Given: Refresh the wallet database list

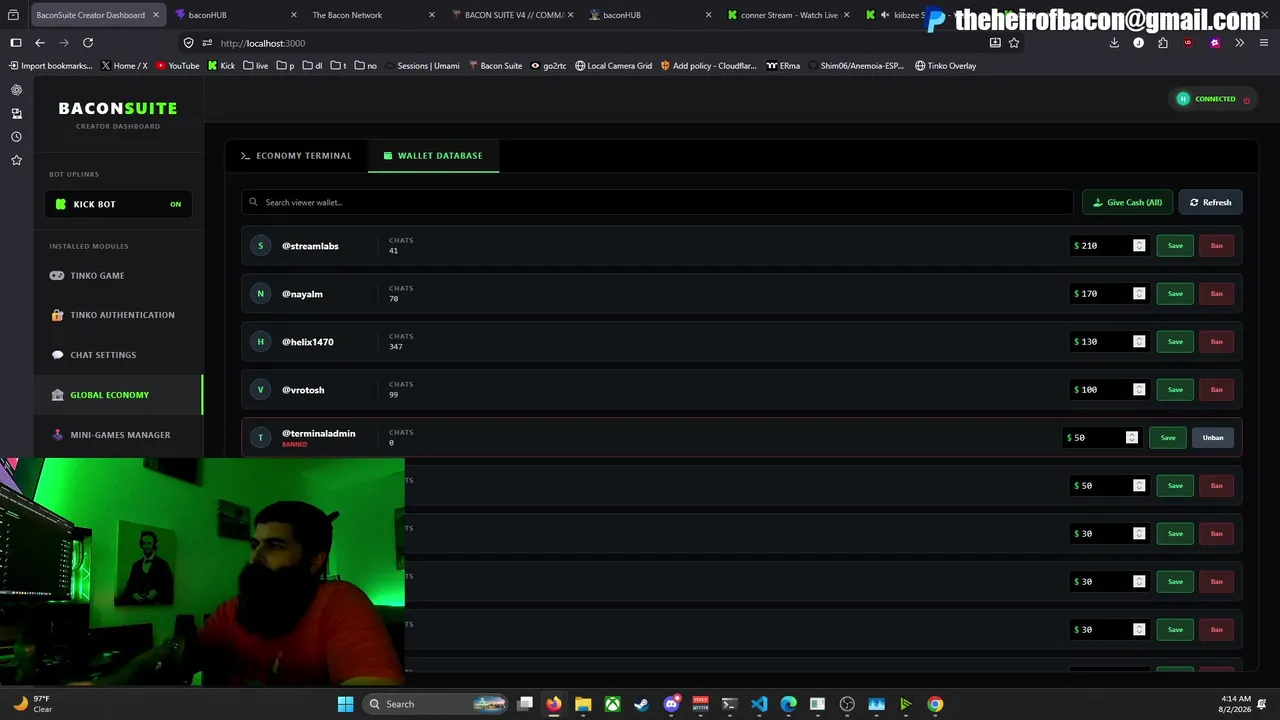Looking at the screenshot, I should (1210, 202).
